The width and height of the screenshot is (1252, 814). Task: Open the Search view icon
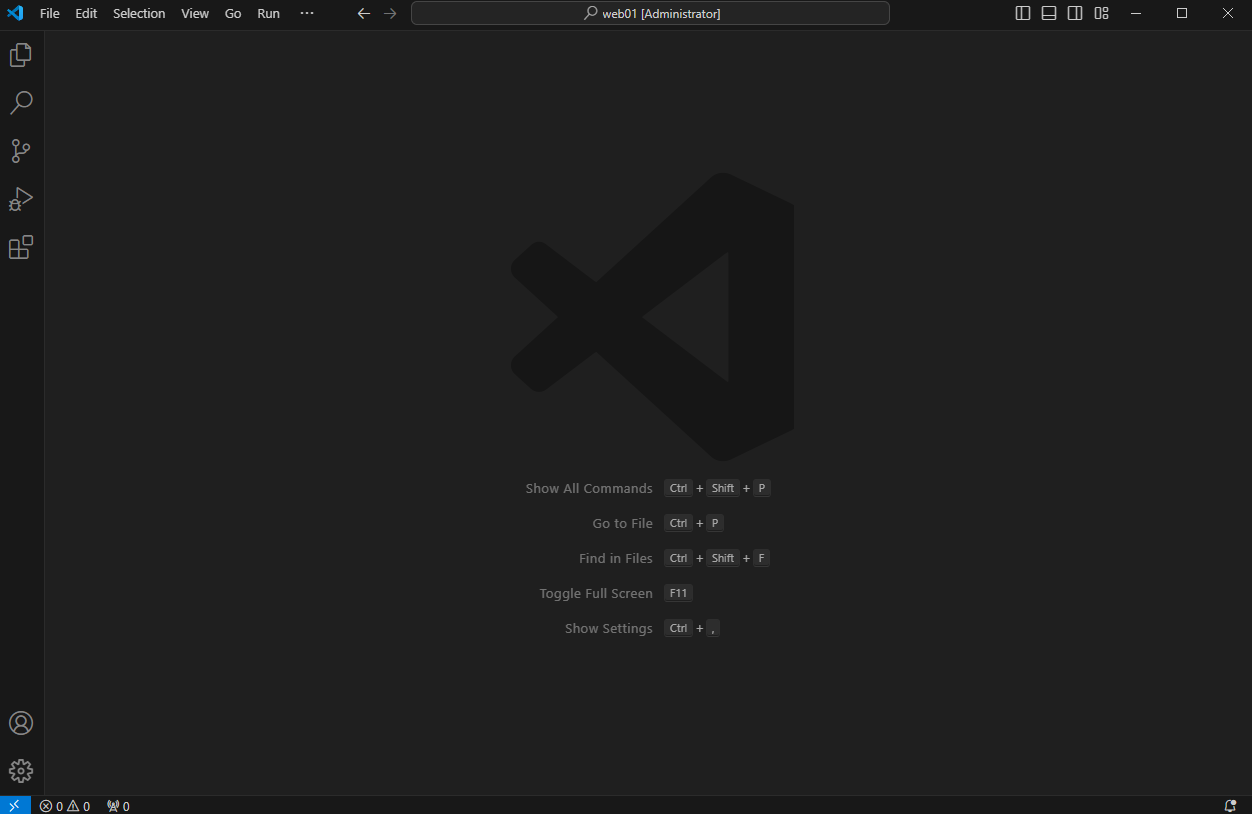click(x=21, y=103)
